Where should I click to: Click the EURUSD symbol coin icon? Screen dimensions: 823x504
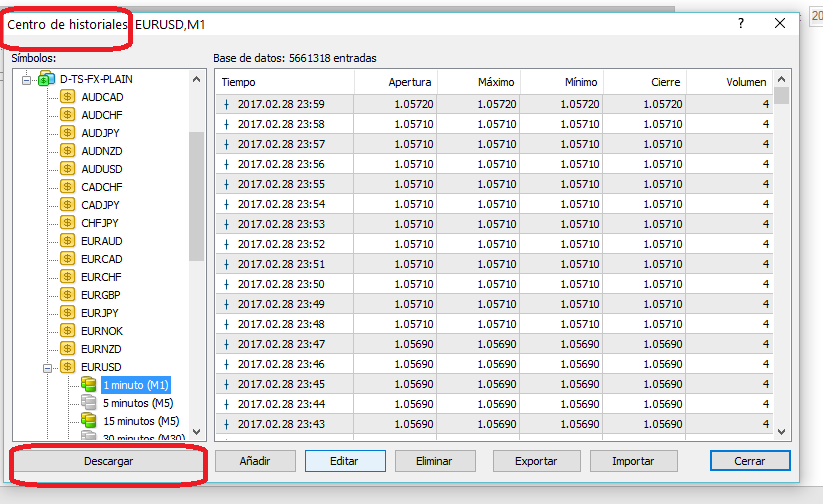click(x=68, y=367)
